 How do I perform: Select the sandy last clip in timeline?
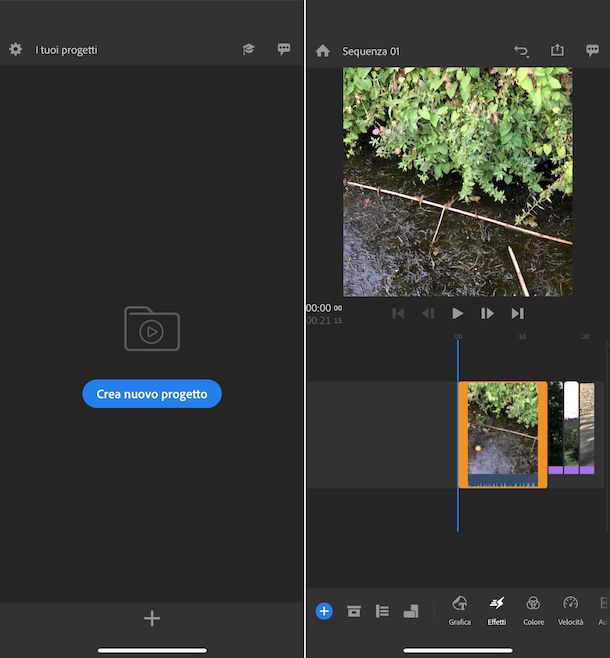coord(587,428)
